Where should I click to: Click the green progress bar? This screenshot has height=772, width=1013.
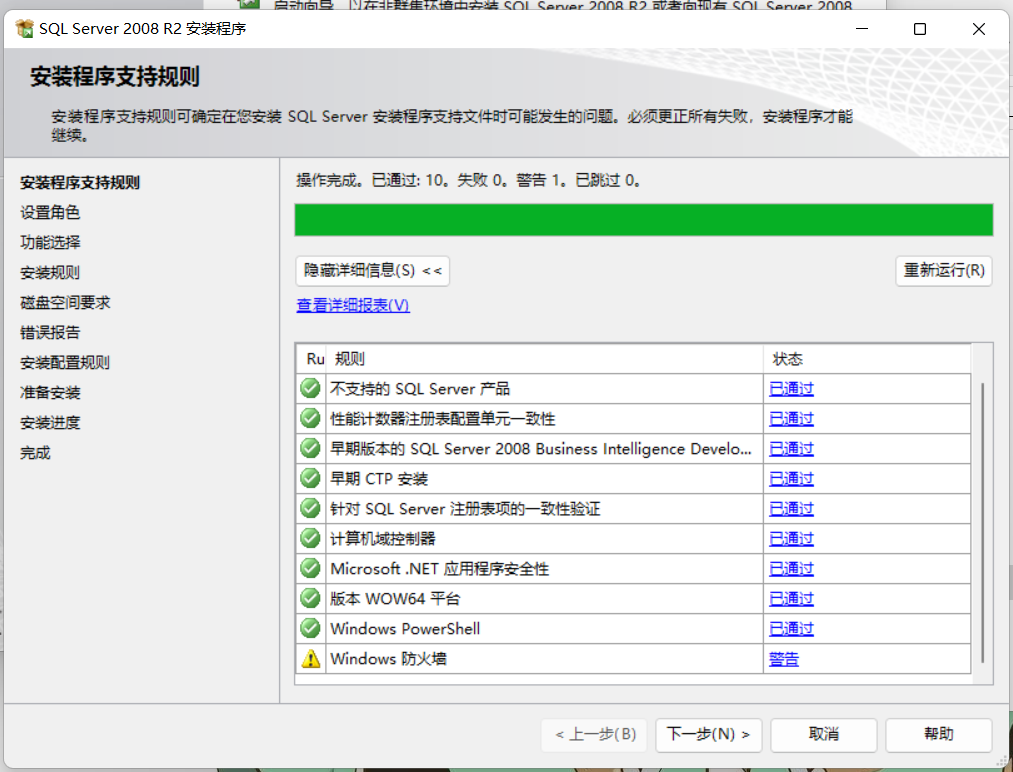click(643, 220)
